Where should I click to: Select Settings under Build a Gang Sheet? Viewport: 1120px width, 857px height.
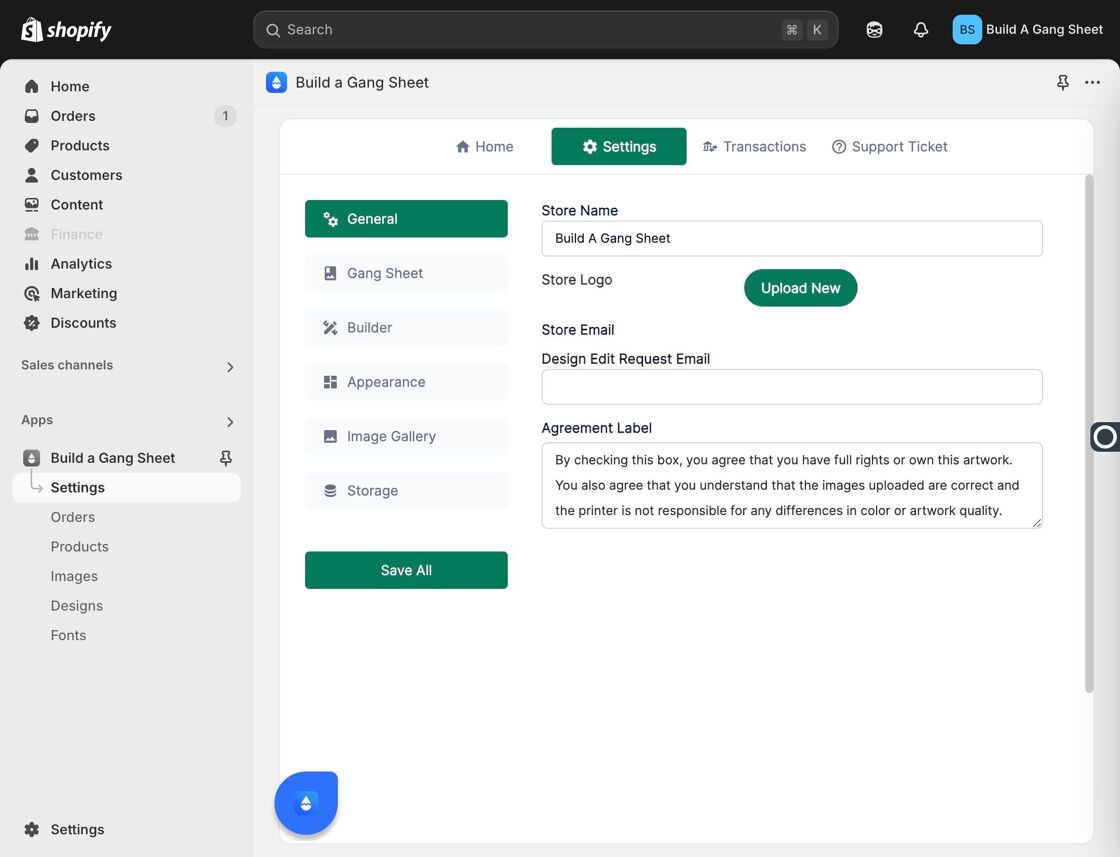coord(126,488)
